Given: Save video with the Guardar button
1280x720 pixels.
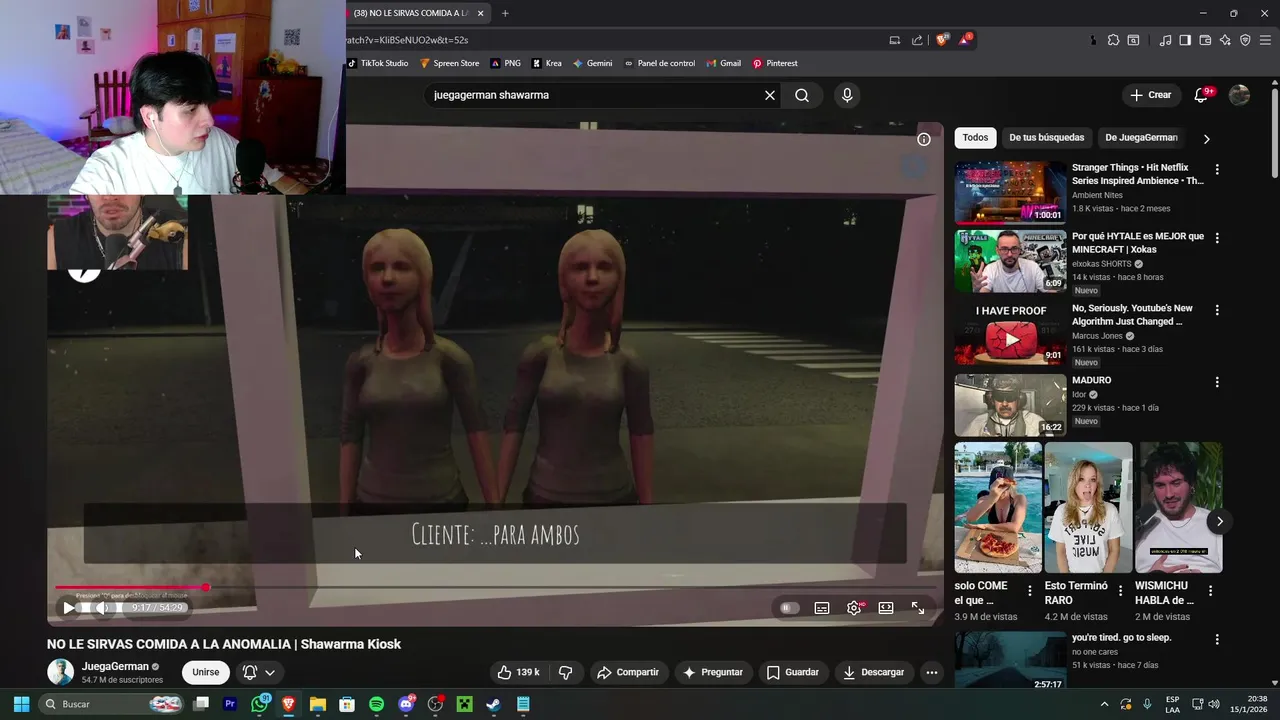Looking at the screenshot, I should tap(793, 672).
